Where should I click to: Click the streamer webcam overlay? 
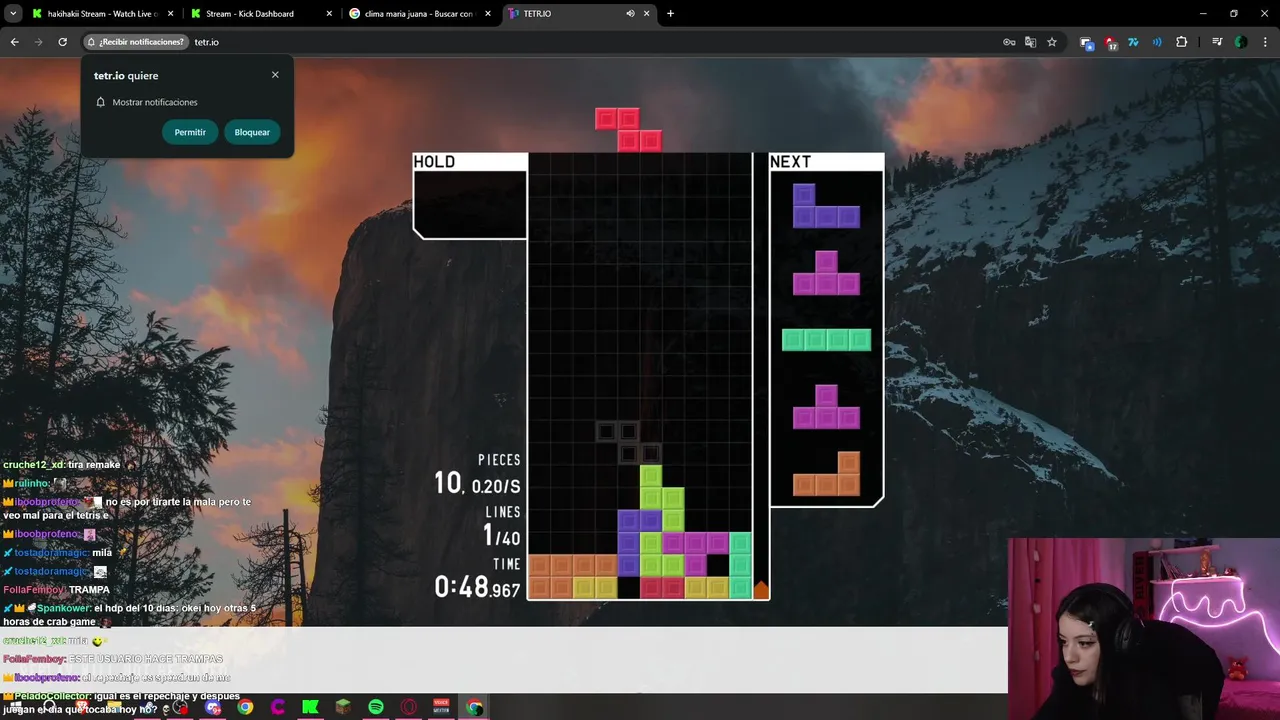point(1144,629)
